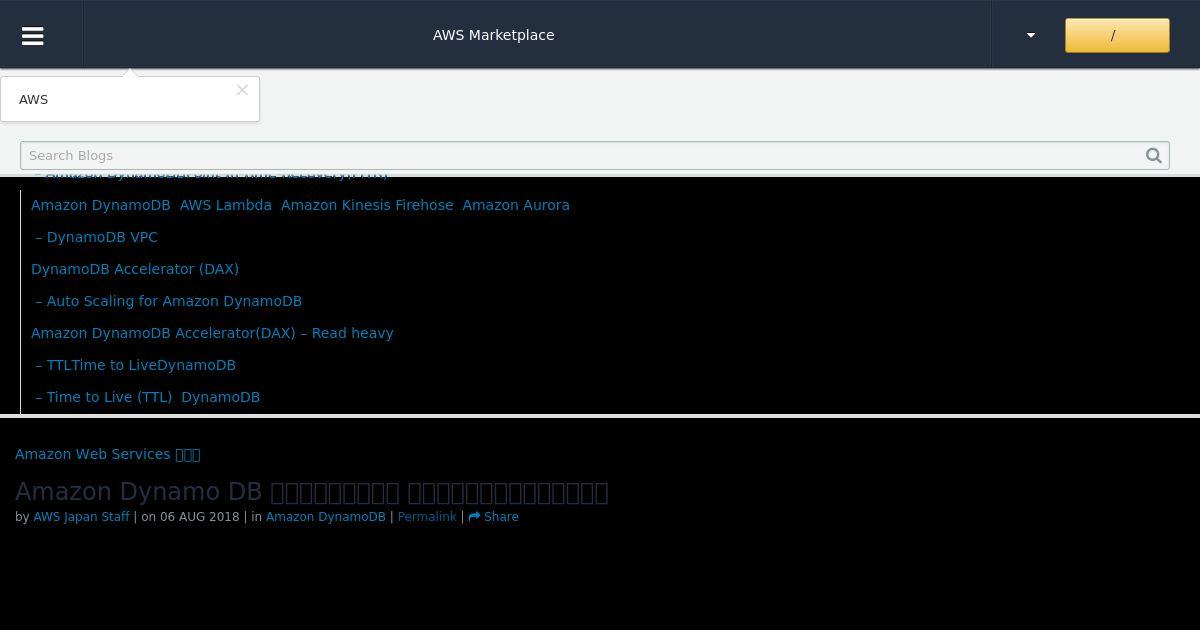The image size is (1200, 630).
Task: Close the AWS popup tooltip
Action: click(242, 90)
